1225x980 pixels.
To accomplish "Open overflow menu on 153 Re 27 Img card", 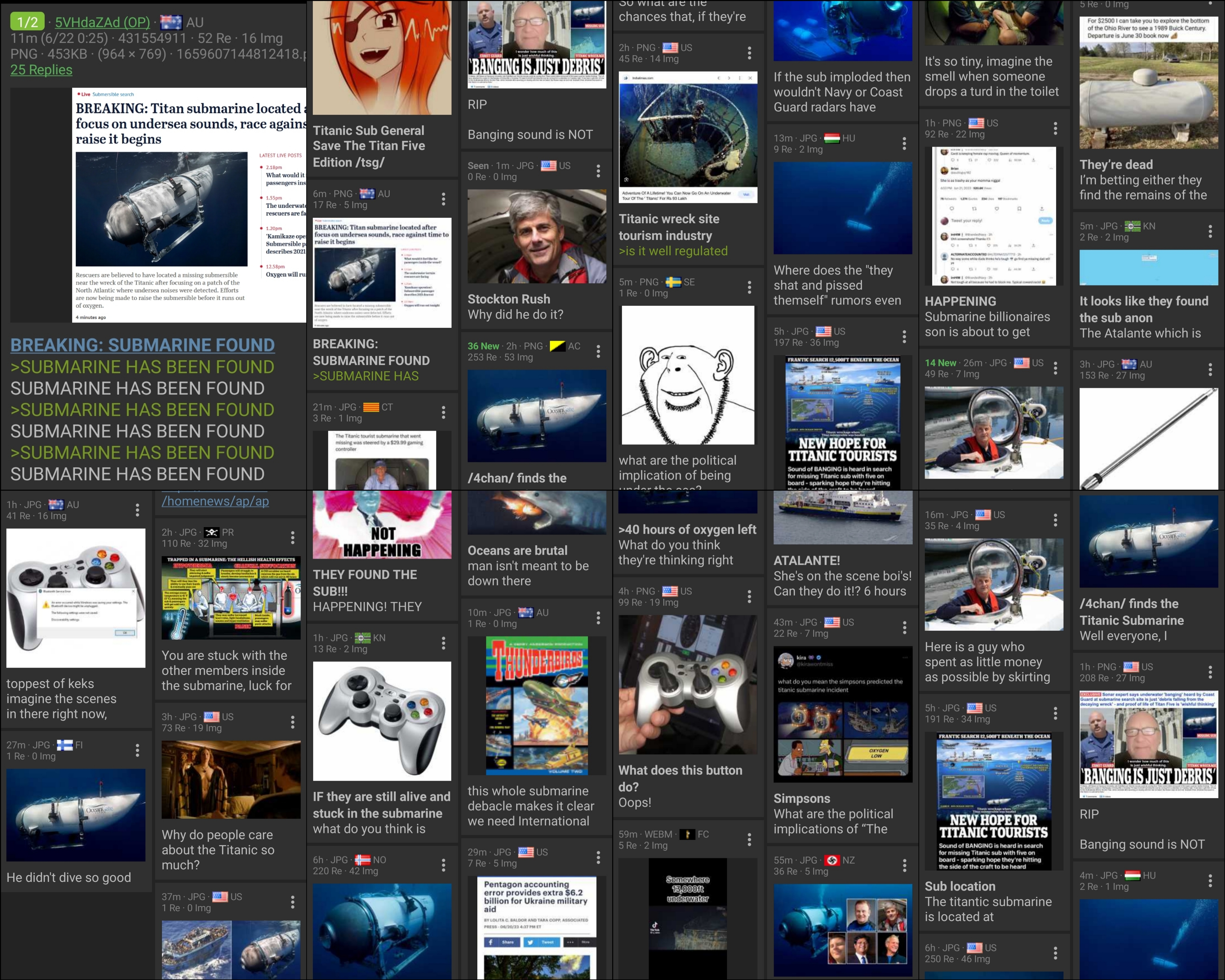I will 1210,369.
